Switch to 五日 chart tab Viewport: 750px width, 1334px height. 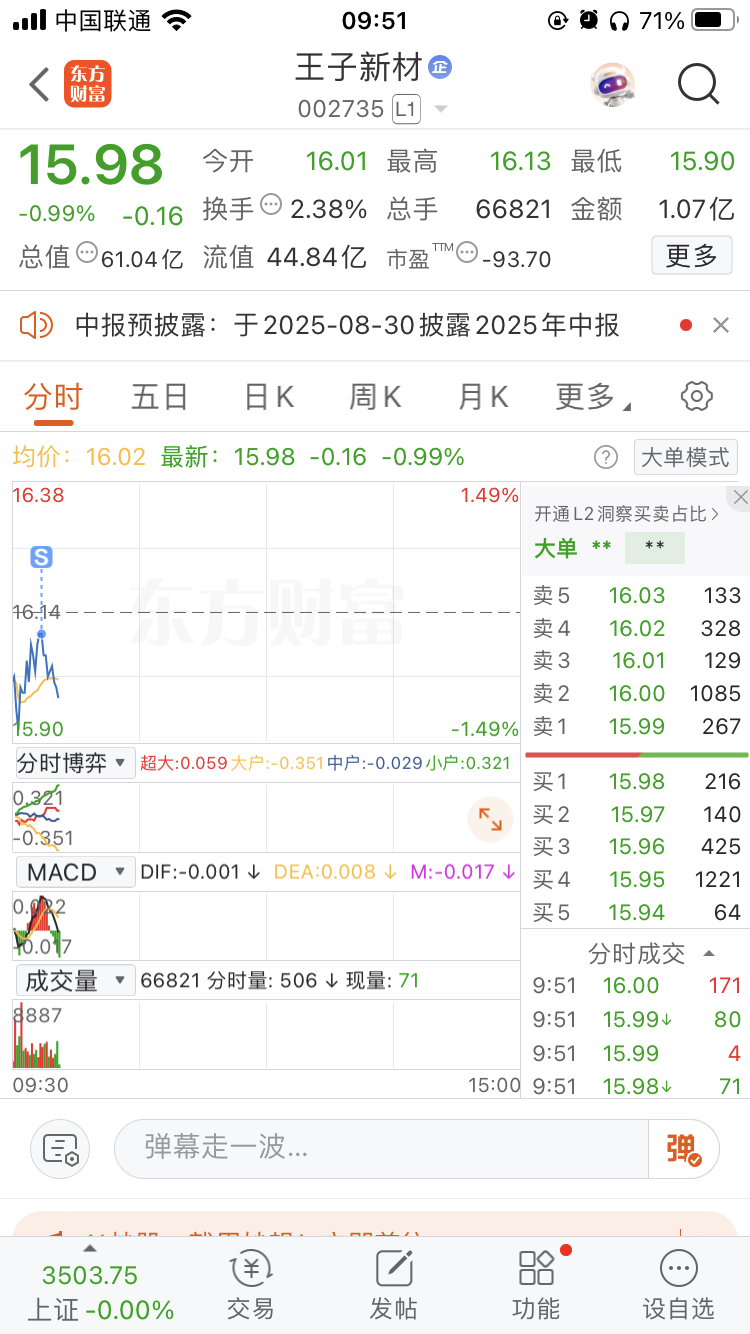(x=160, y=397)
